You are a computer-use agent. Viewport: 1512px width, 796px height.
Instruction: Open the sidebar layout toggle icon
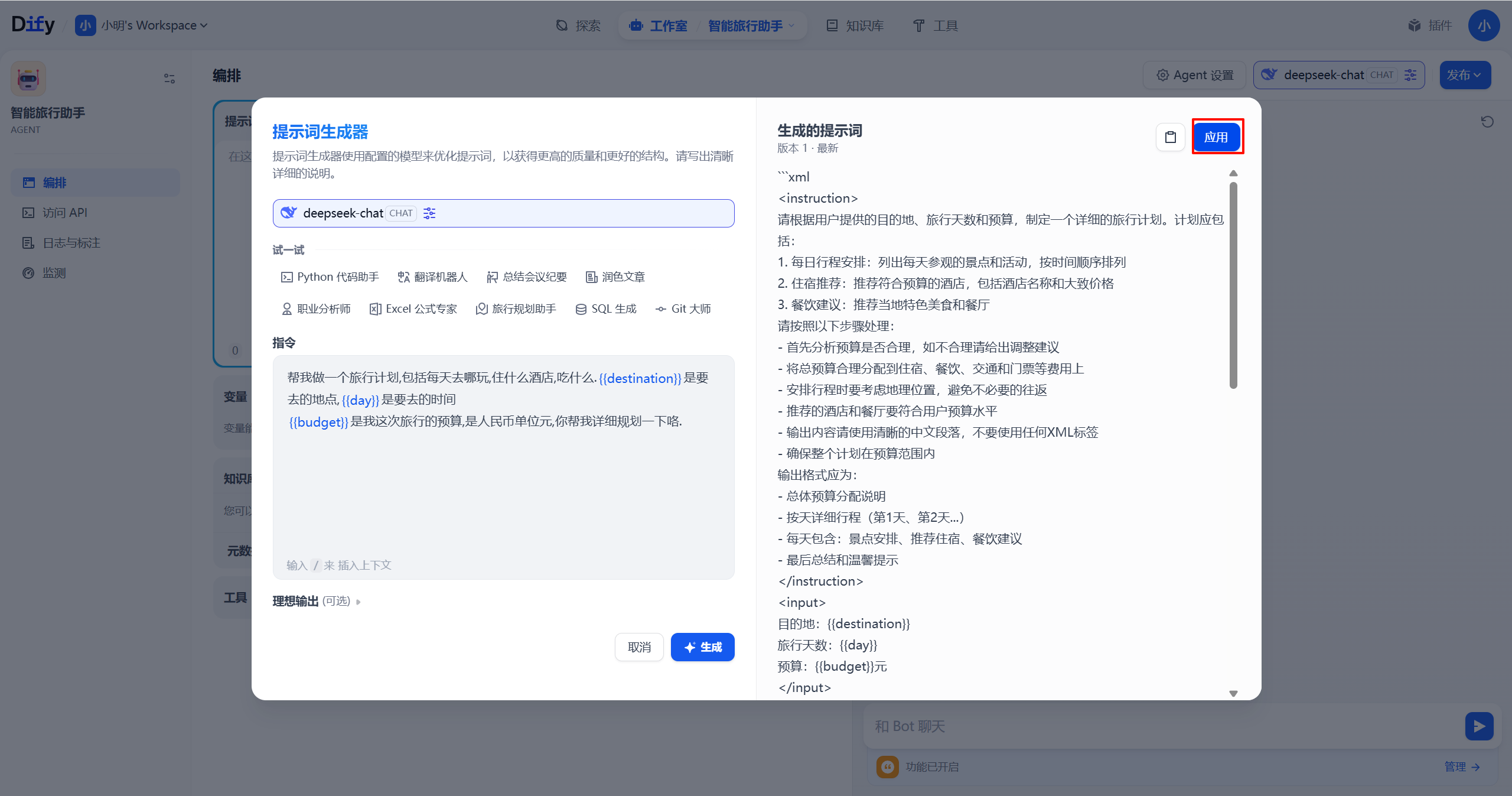[x=170, y=79]
